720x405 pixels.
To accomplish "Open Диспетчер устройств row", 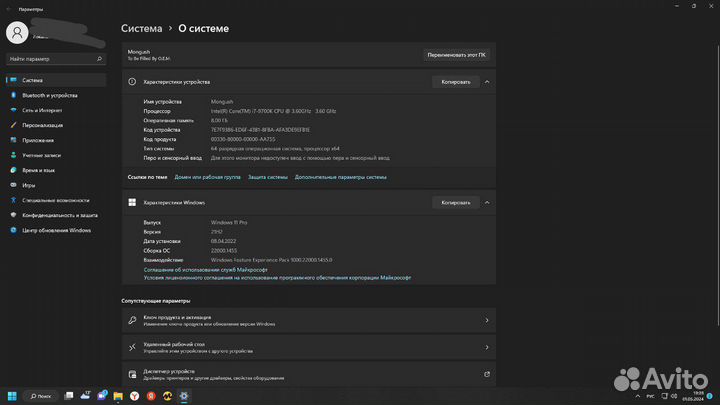I will [309, 374].
